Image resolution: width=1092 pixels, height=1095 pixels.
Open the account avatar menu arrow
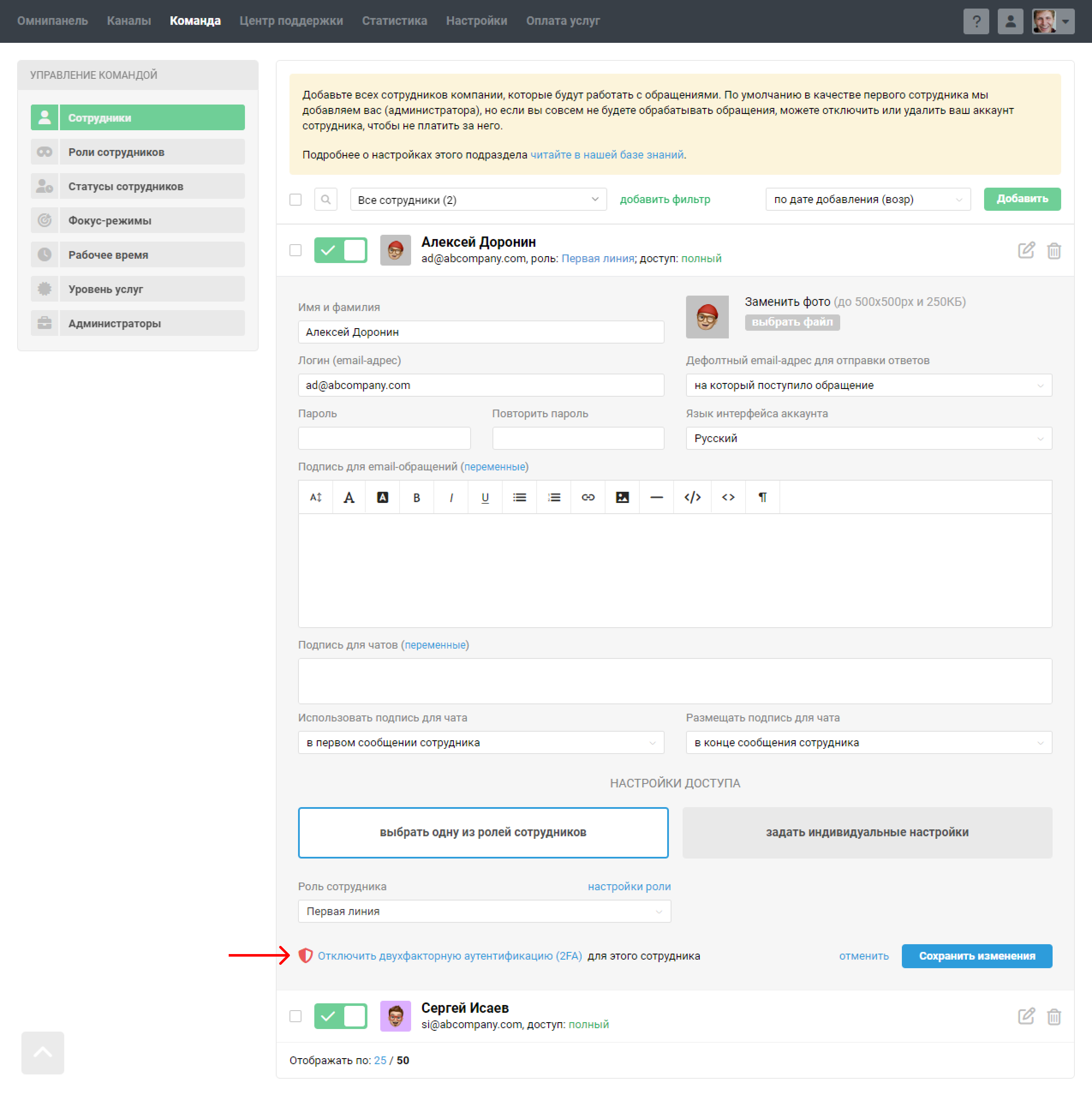(1065, 21)
